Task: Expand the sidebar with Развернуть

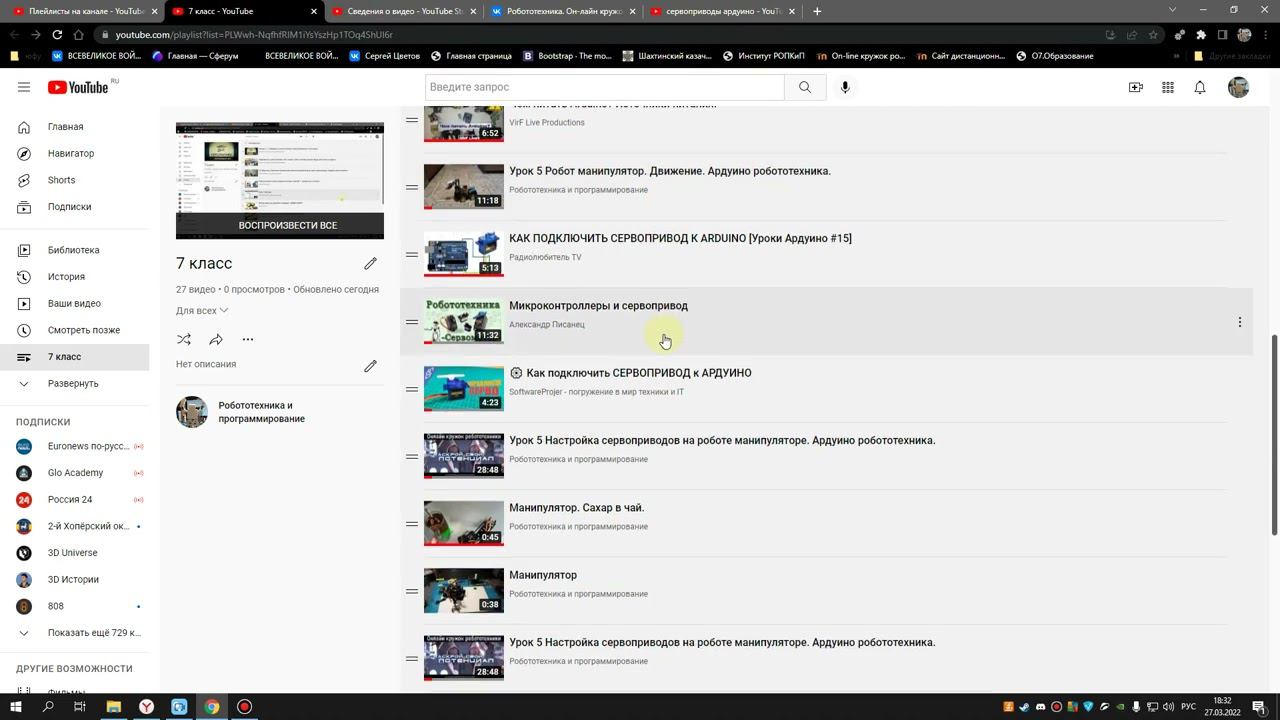Action: (74, 383)
